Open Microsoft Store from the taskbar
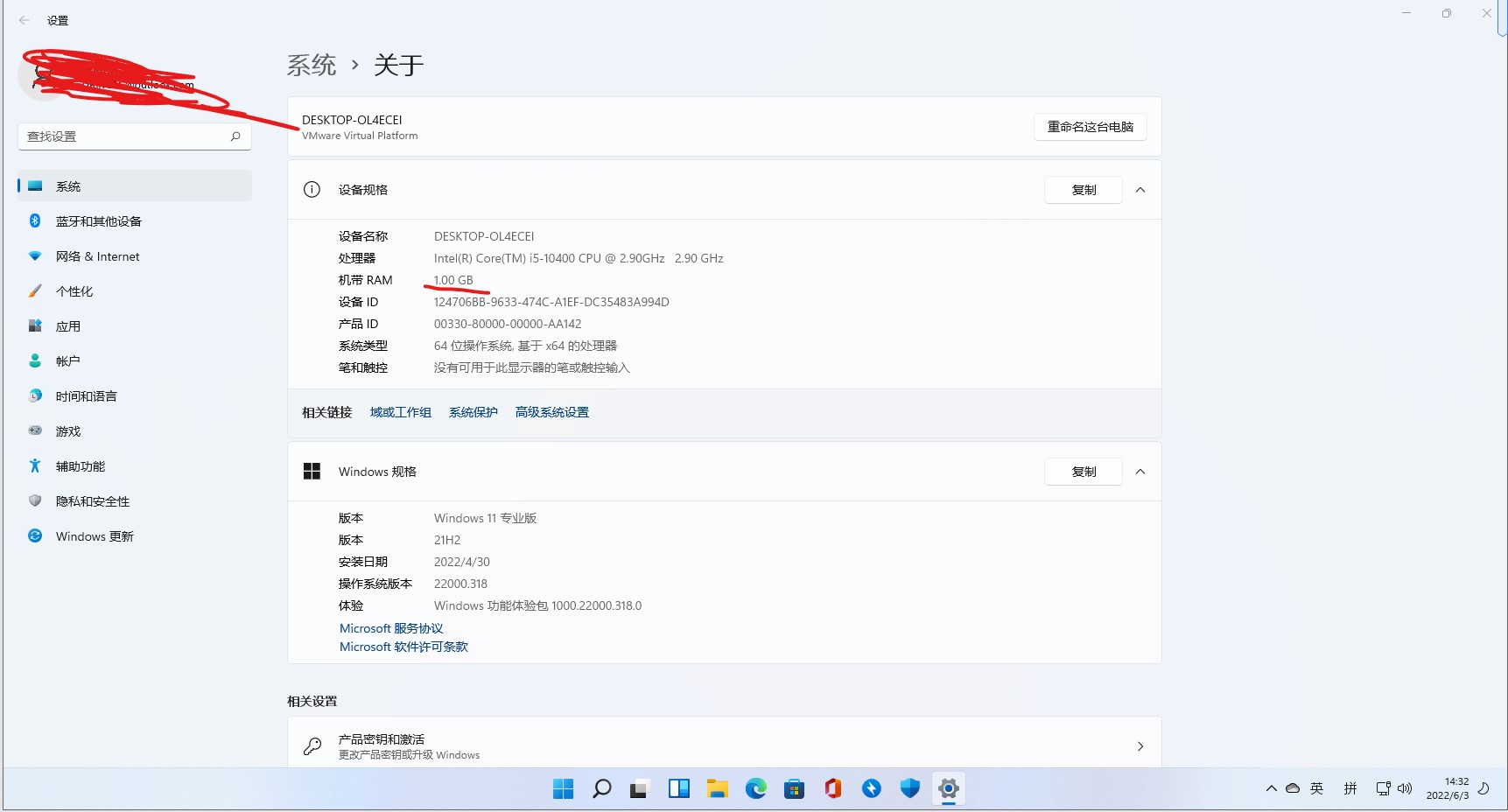 tap(795, 789)
